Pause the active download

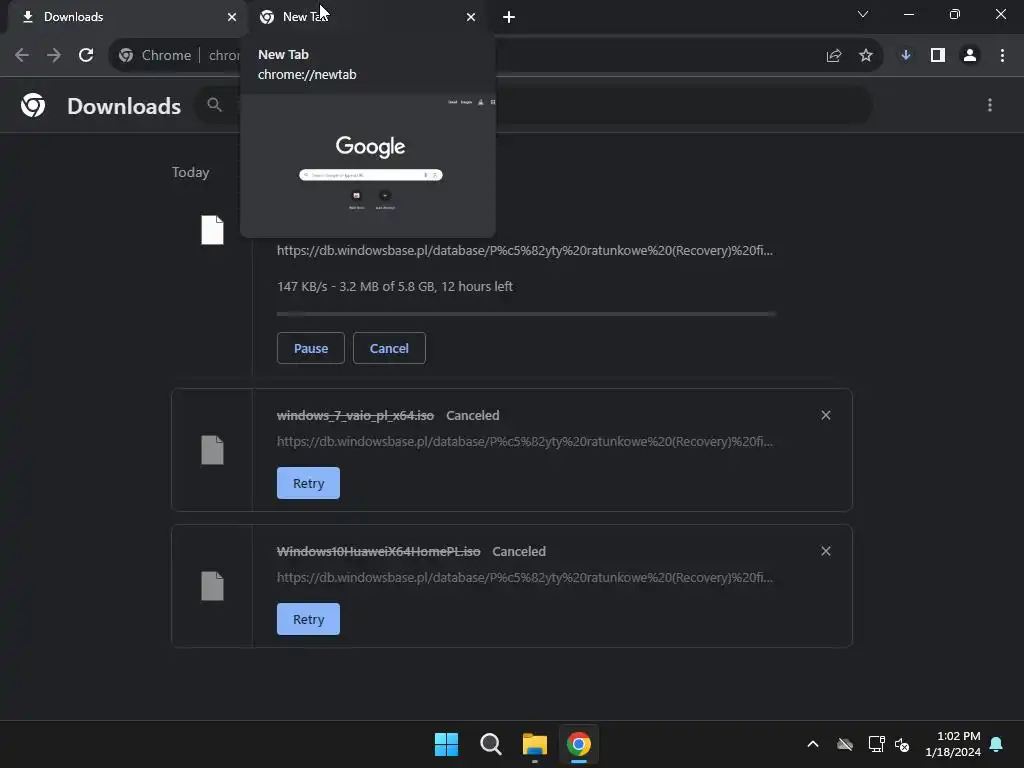point(311,348)
